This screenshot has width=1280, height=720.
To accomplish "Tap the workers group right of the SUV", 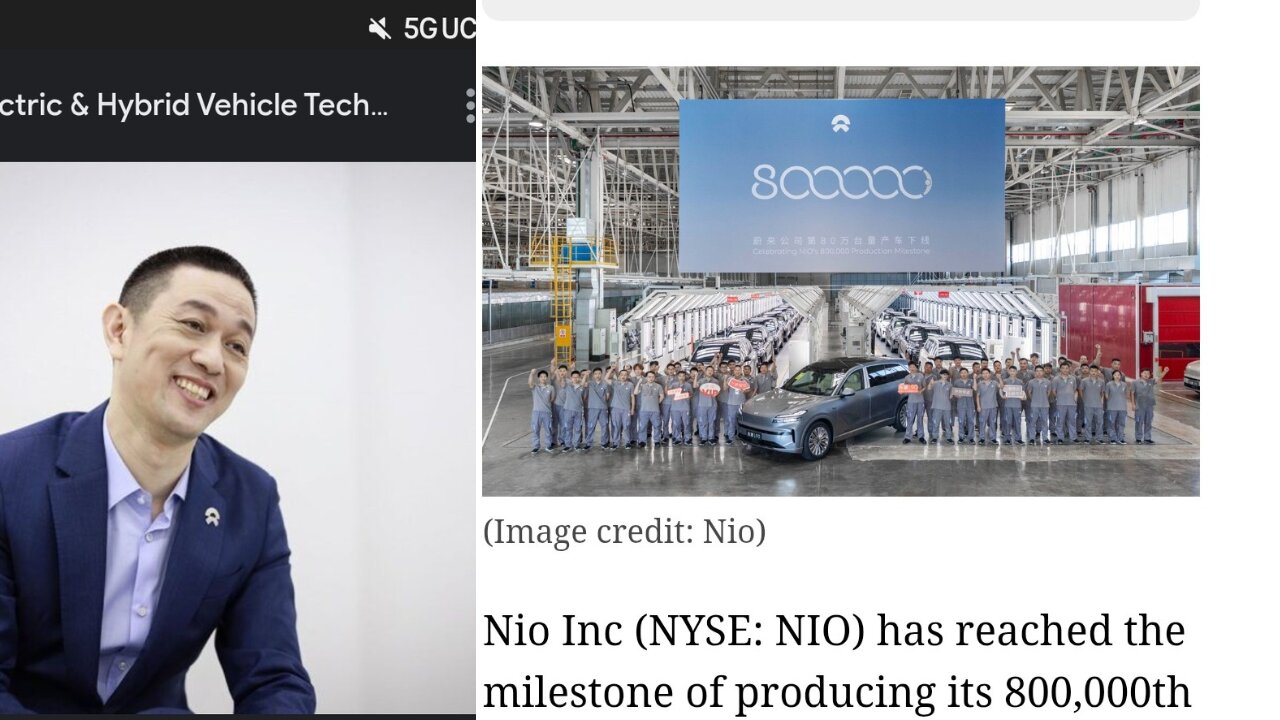I will pos(1030,400).
